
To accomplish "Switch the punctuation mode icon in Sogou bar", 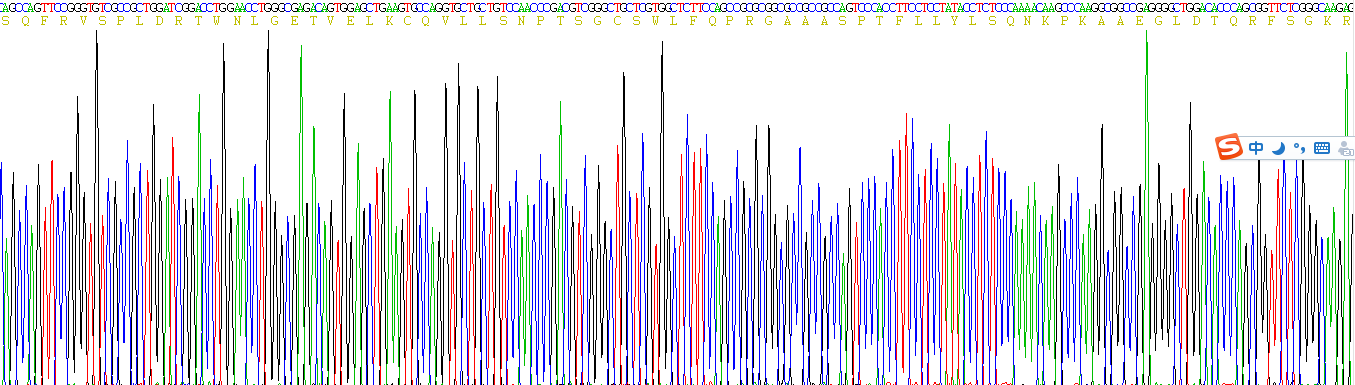I will 1300,148.
